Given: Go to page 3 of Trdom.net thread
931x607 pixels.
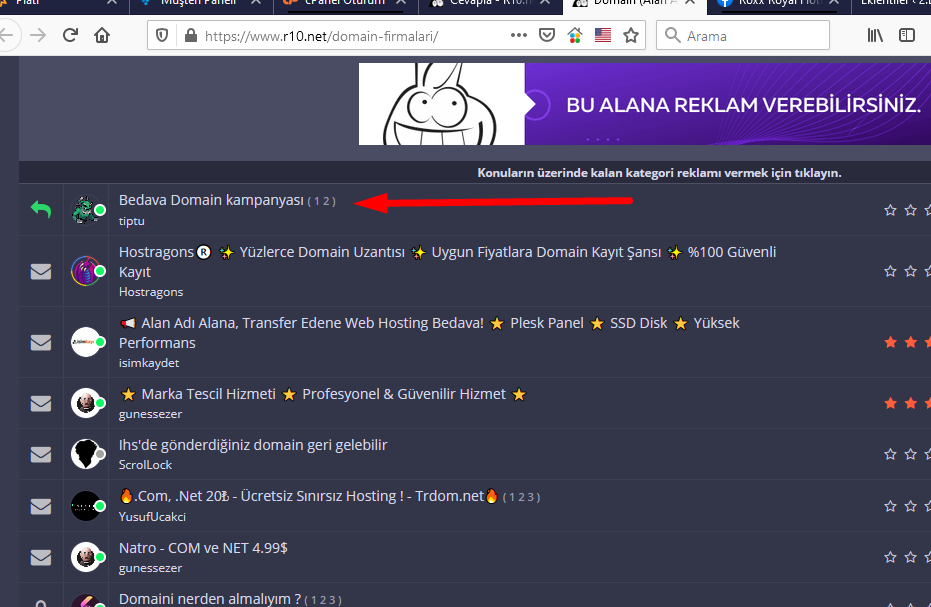Looking at the screenshot, I should coord(532,497).
